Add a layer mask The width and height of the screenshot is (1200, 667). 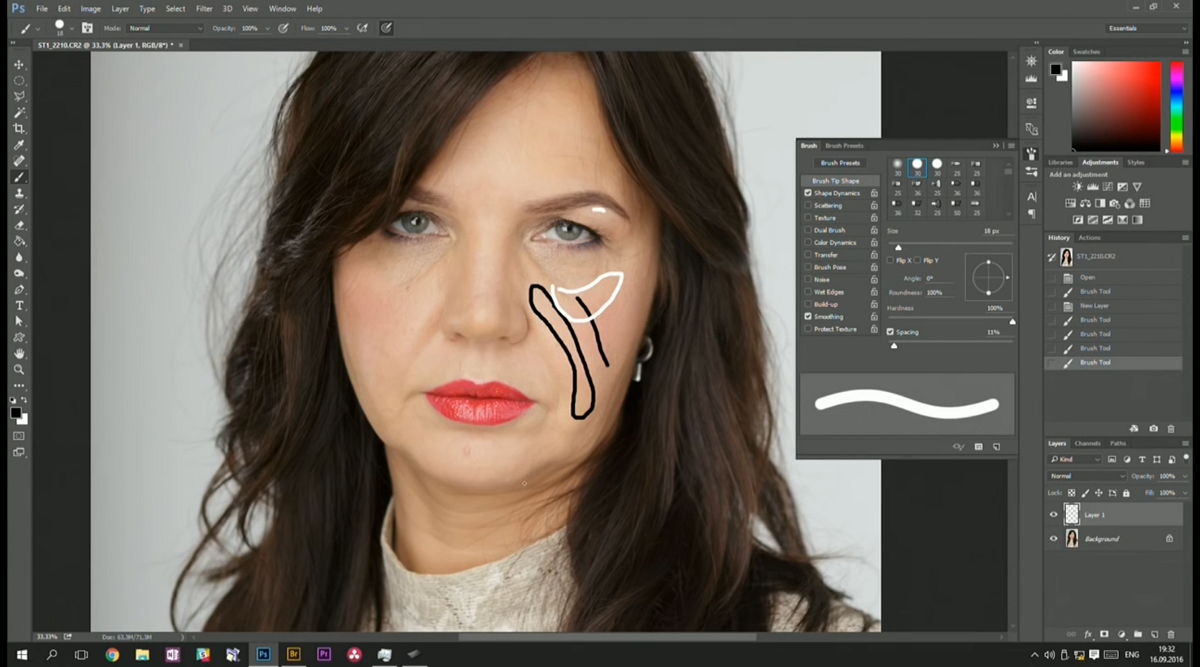1104,635
